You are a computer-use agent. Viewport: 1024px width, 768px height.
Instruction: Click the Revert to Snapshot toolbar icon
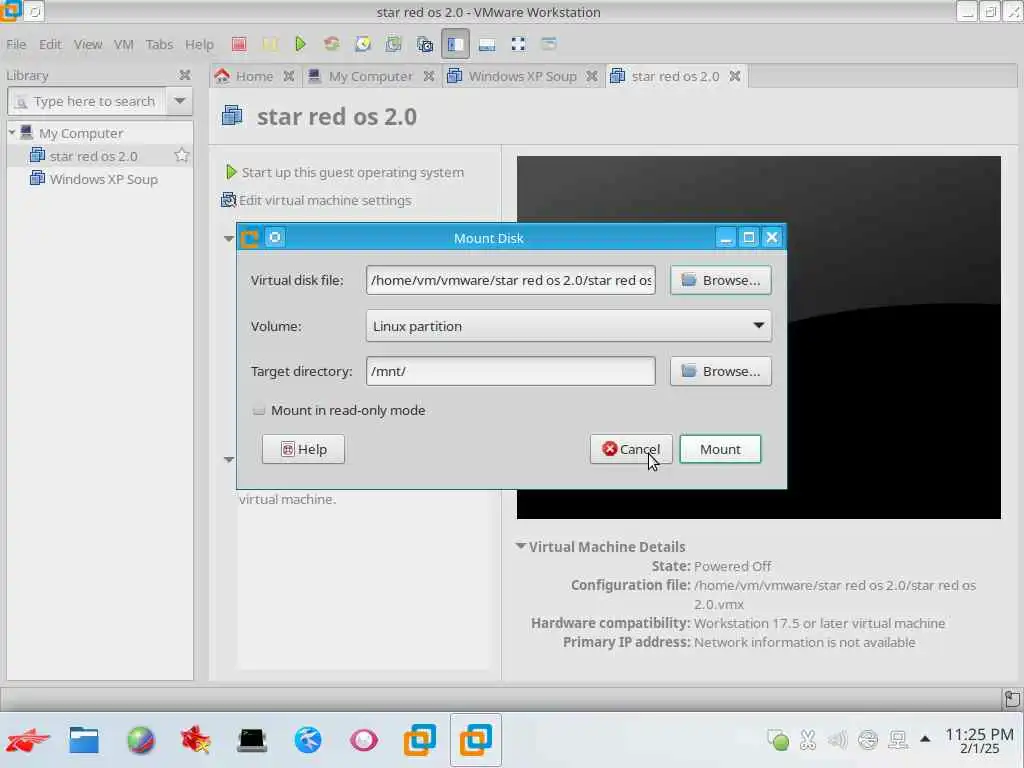click(393, 44)
